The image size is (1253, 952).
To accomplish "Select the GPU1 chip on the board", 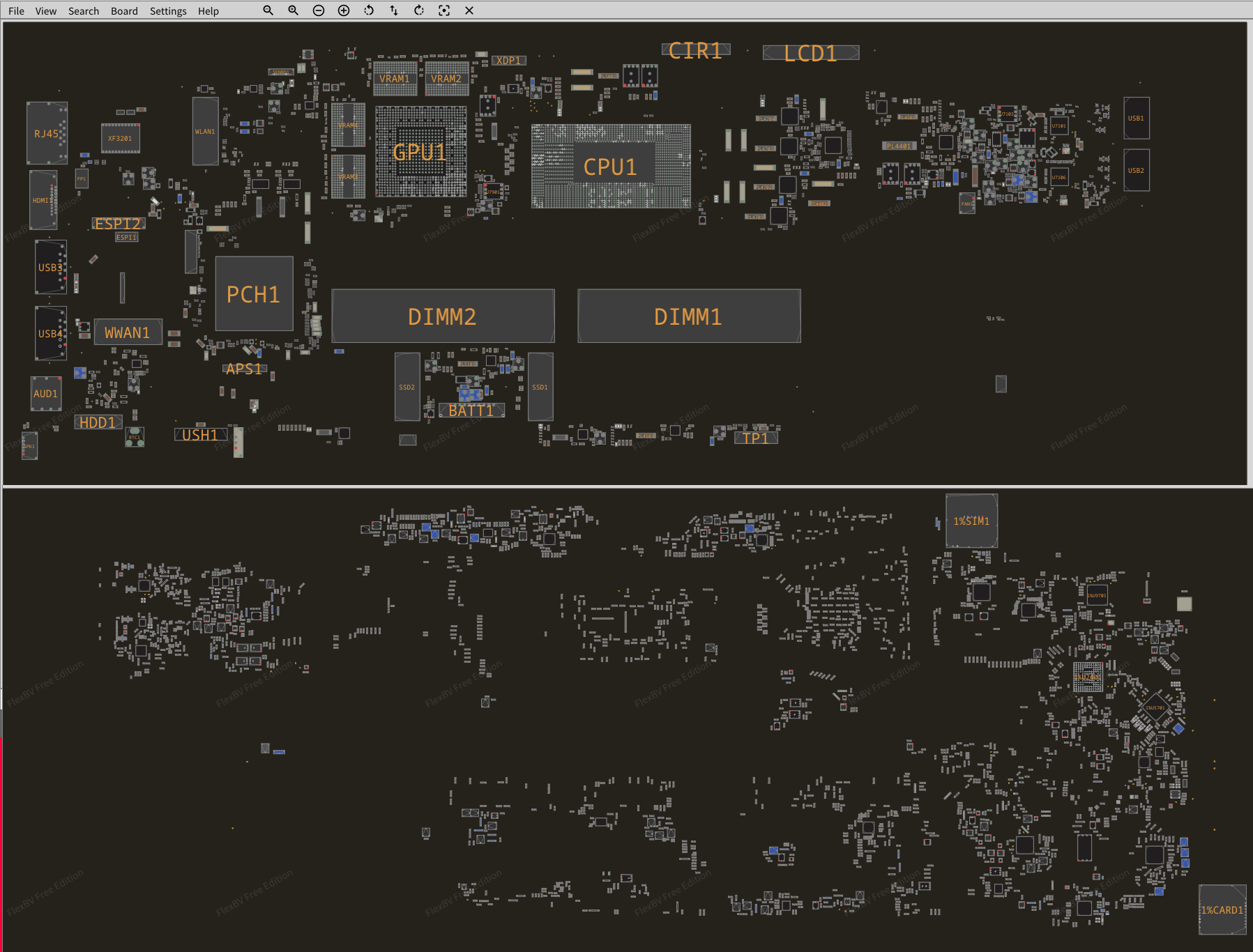I will 420,152.
